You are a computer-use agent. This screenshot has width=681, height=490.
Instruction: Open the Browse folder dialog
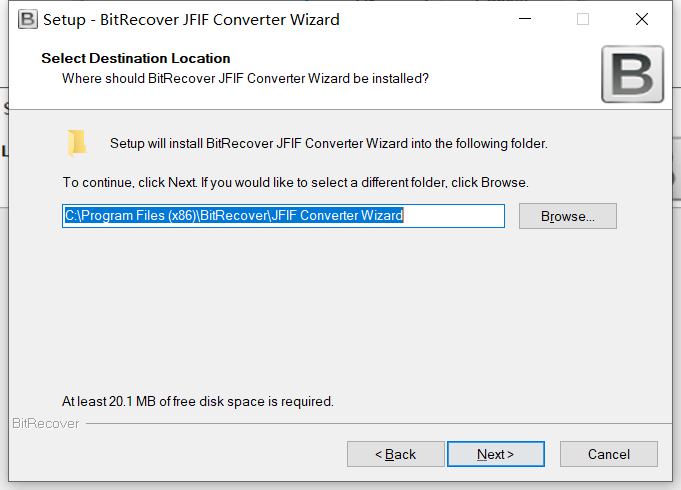[568, 216]
